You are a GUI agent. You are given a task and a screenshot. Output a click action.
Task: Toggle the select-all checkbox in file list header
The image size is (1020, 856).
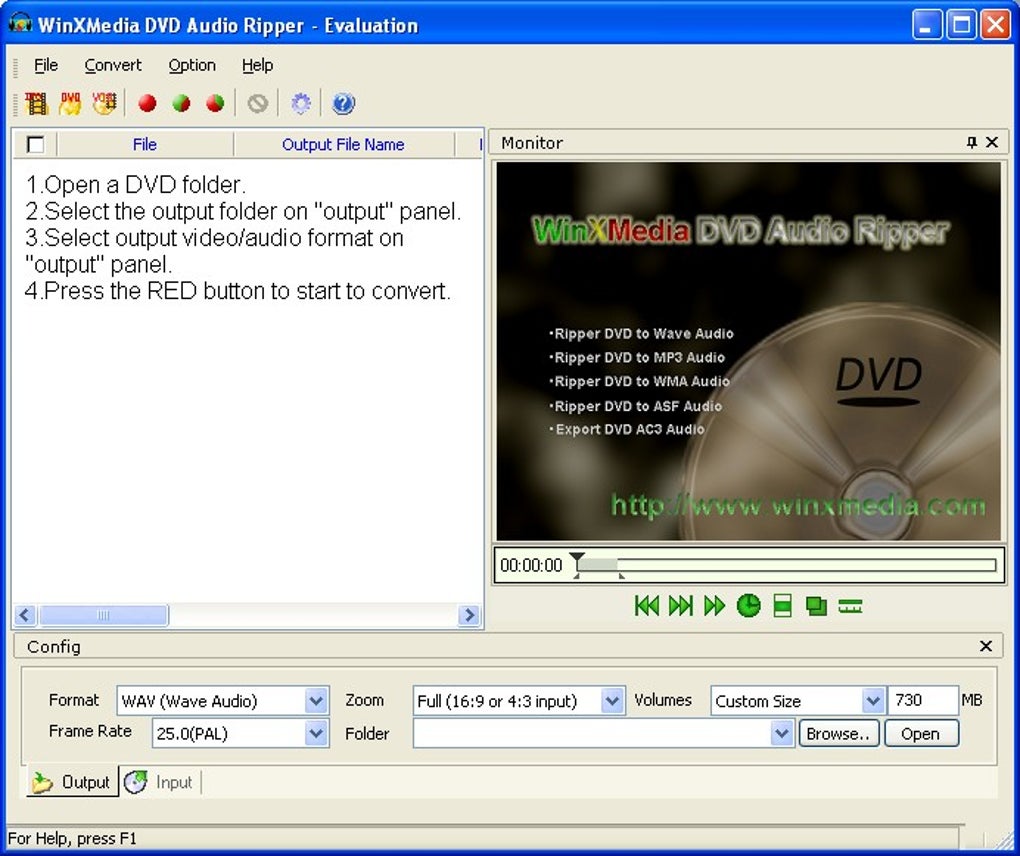tap(36, 144)
